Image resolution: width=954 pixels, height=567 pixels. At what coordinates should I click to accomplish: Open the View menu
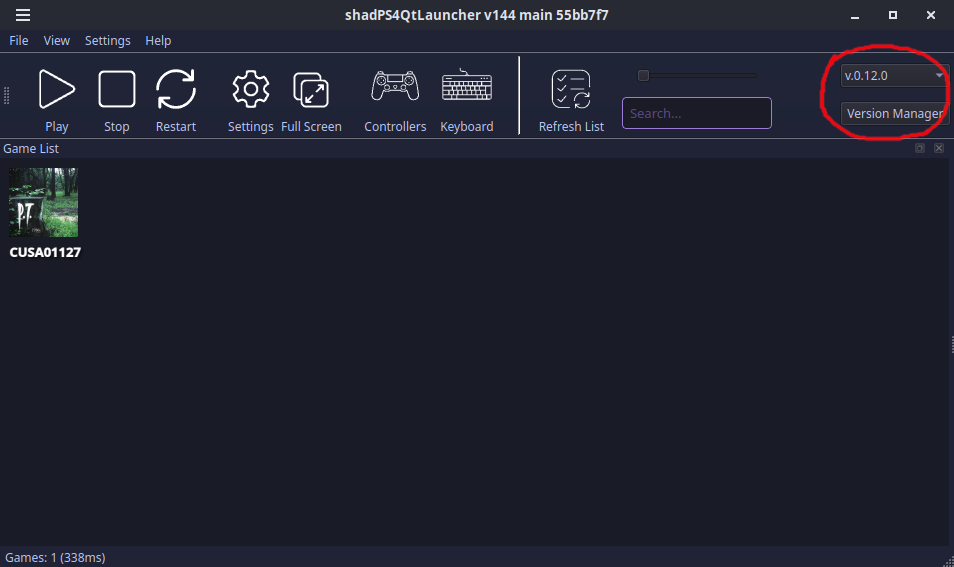click(x=57, y=41)
